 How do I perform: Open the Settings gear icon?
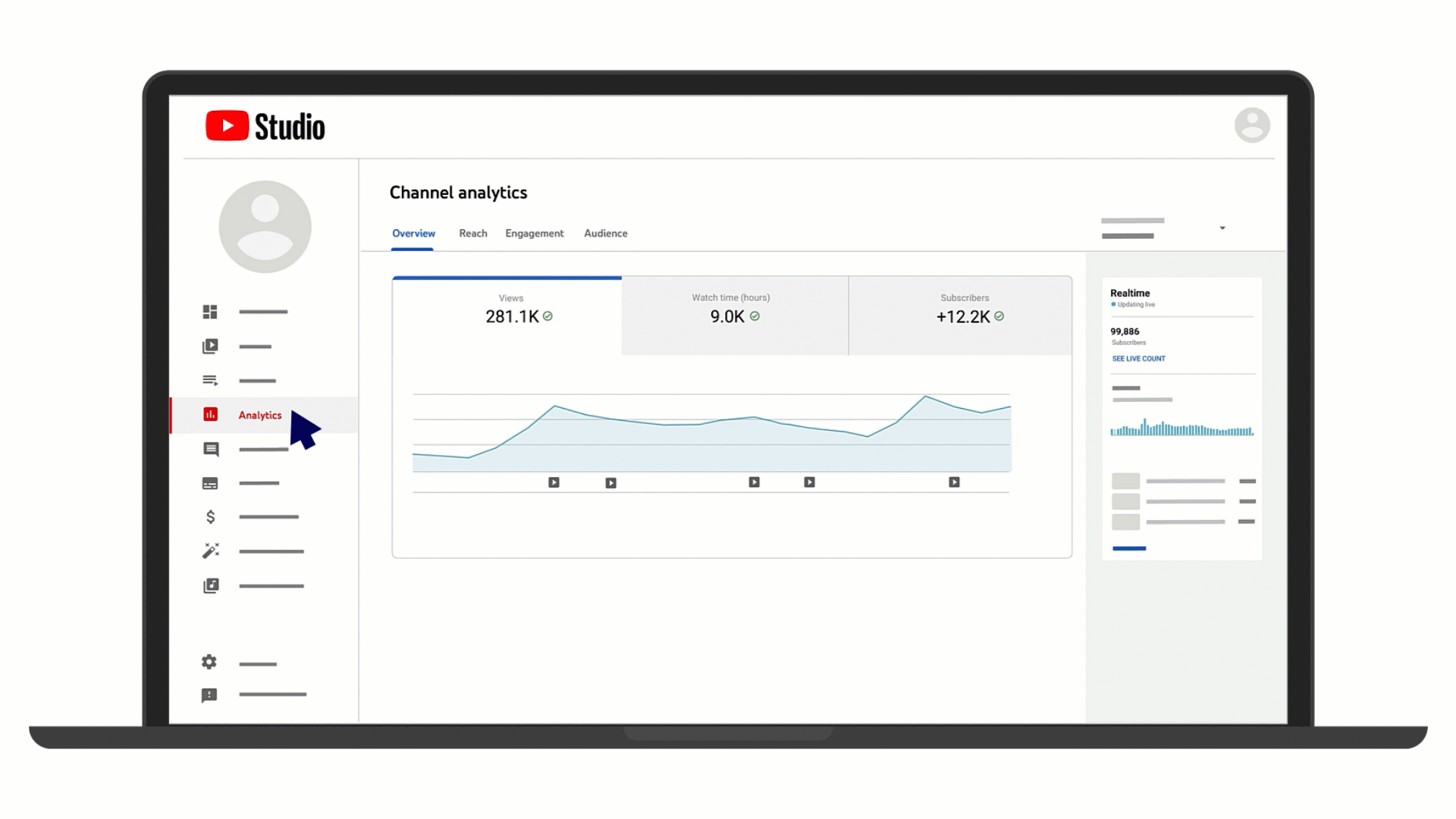(209, 662)
